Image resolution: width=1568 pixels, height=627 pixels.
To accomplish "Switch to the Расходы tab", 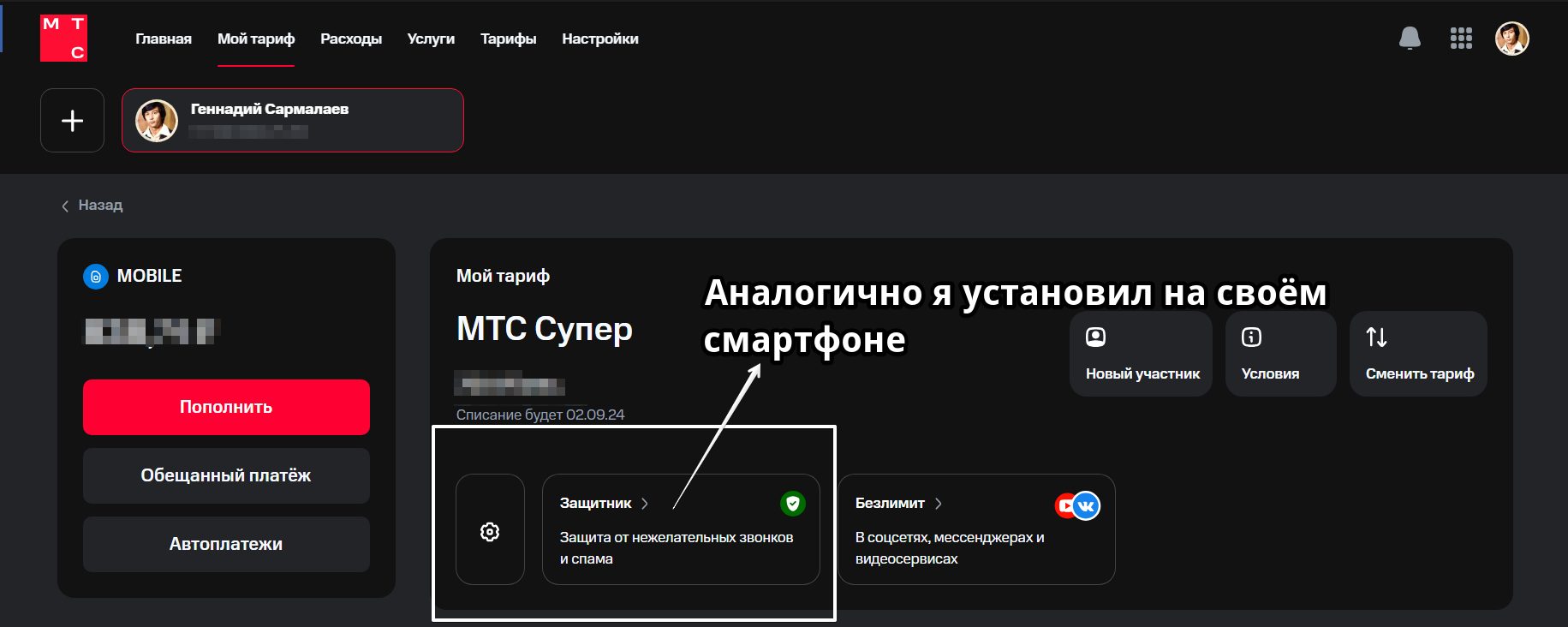I will (x=350, y=39).
